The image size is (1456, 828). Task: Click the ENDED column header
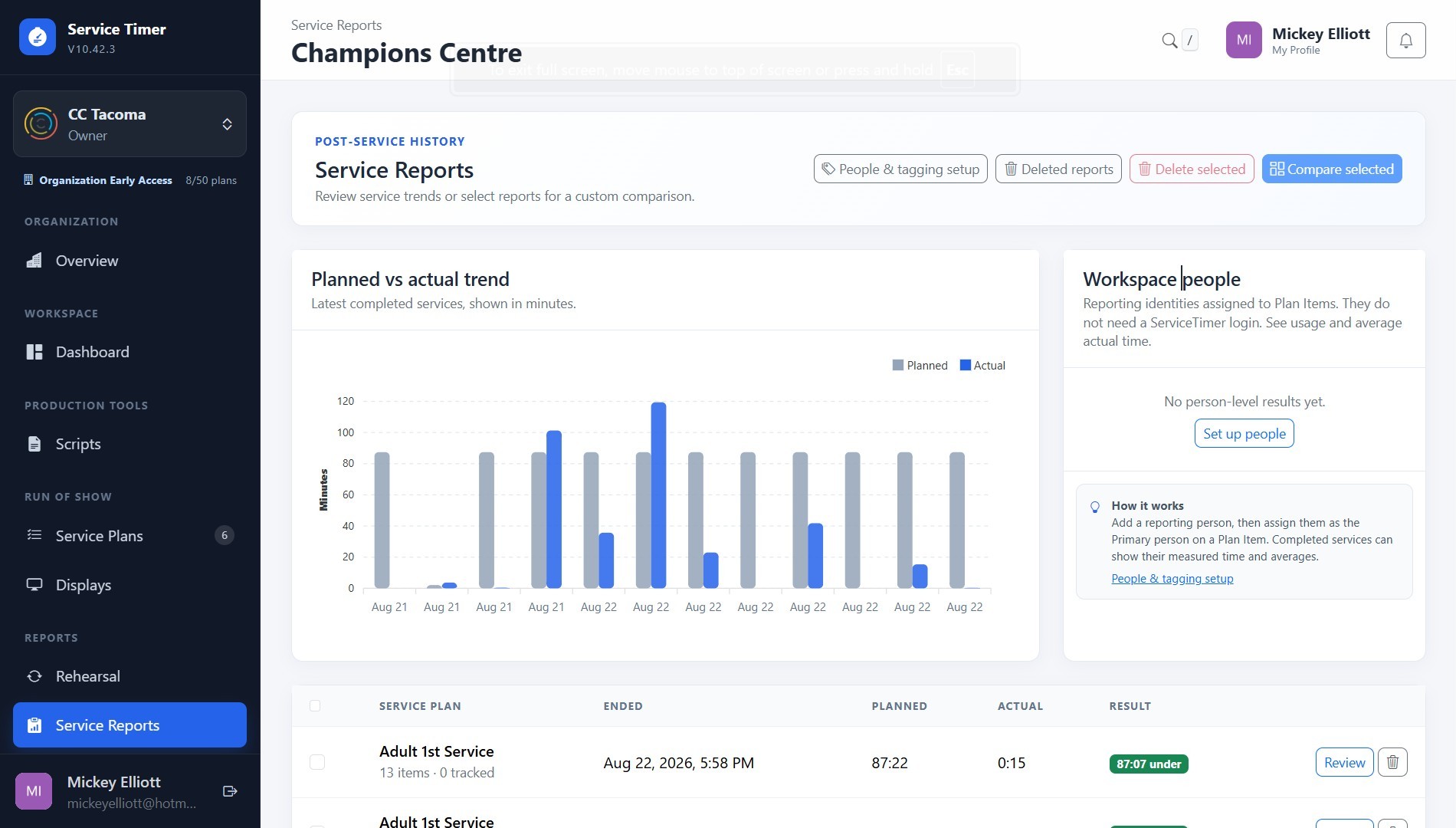(623, 706)
